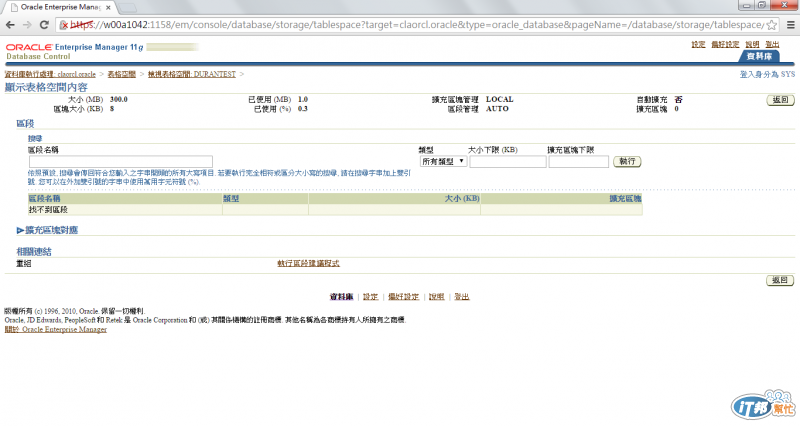Click the 找不到區段 table cell
The height and width of the screenshot is (426, 800).
point(125,210)
